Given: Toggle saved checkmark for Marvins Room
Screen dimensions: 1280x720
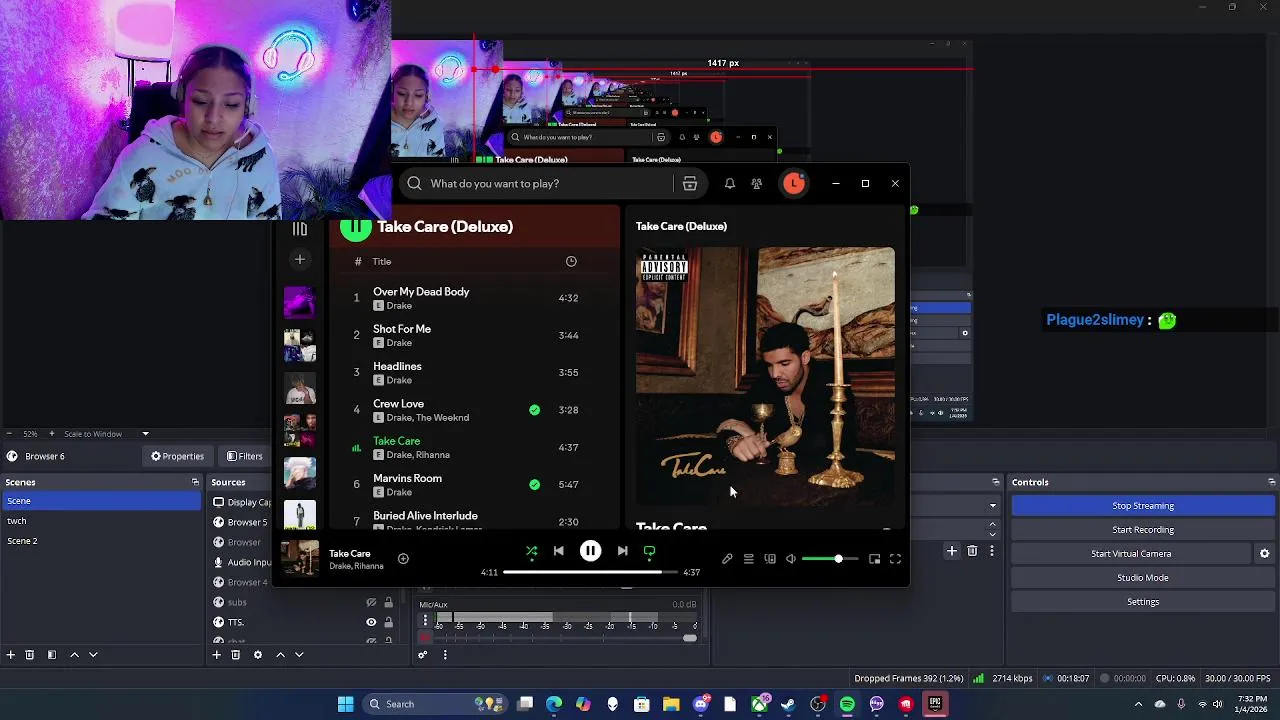Looking at the screenshot, I should (534, 485).
